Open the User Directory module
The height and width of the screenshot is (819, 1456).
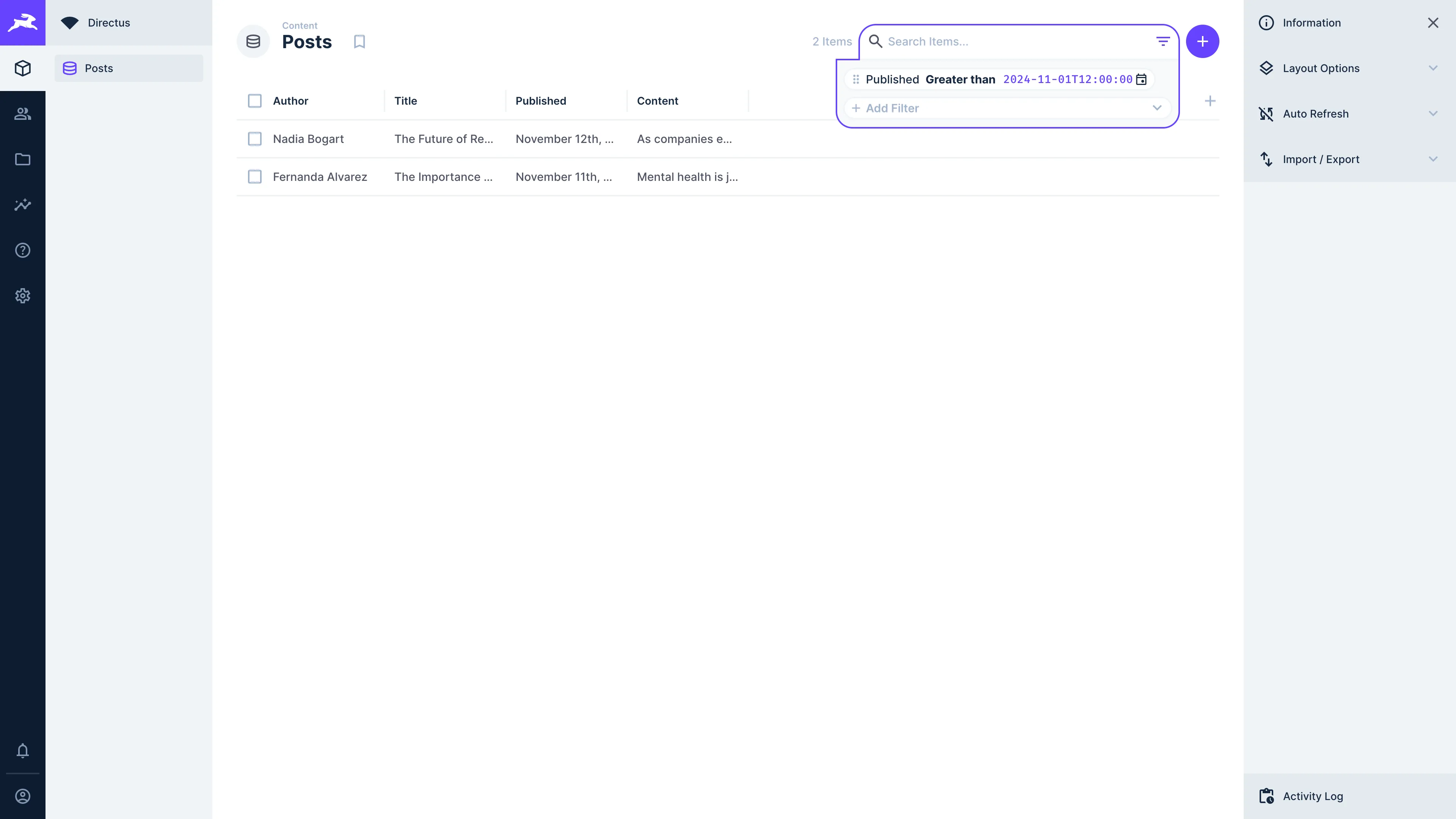[23, 114]
